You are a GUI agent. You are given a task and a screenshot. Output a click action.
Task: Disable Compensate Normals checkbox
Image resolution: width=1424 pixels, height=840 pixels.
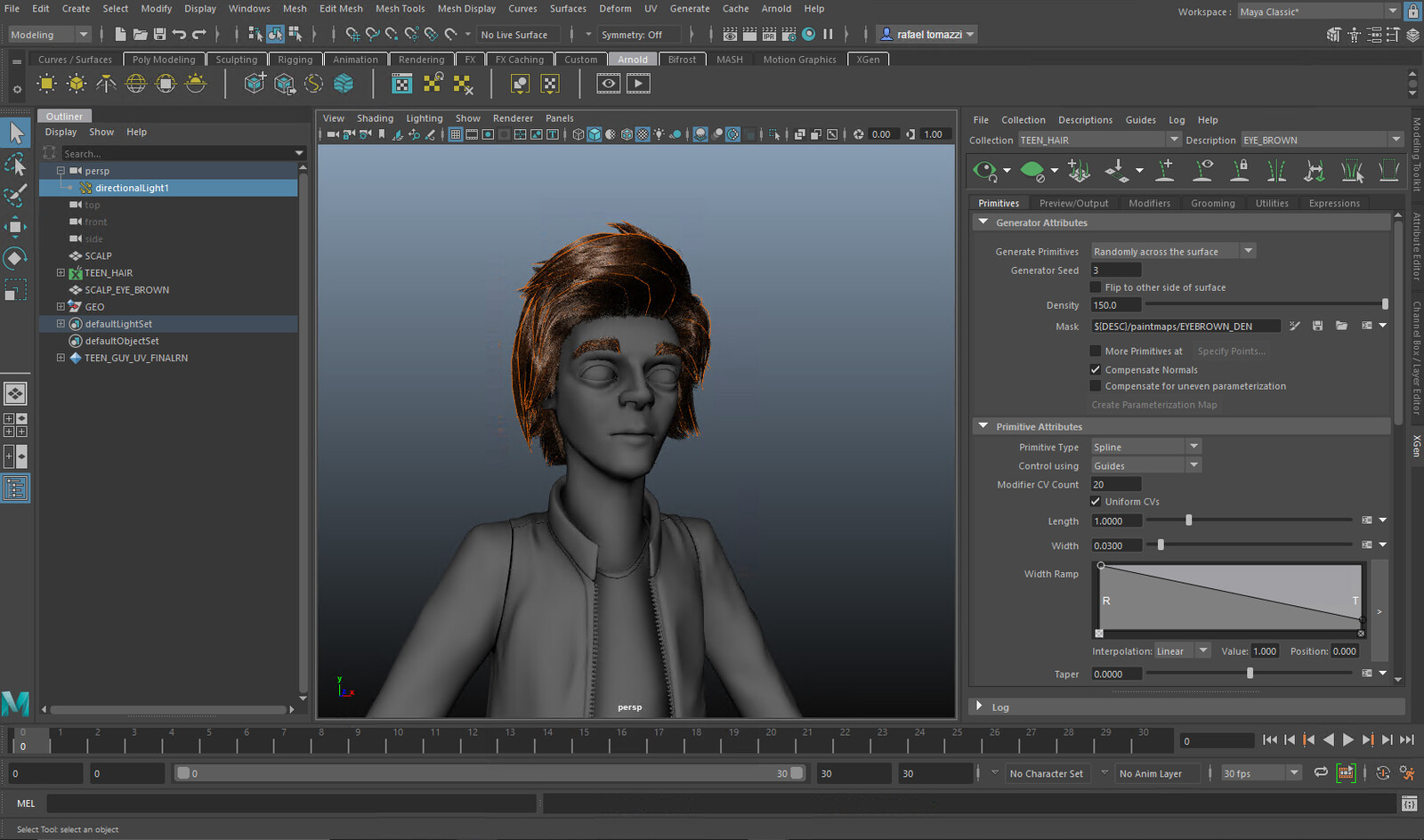click(1096, 370)
